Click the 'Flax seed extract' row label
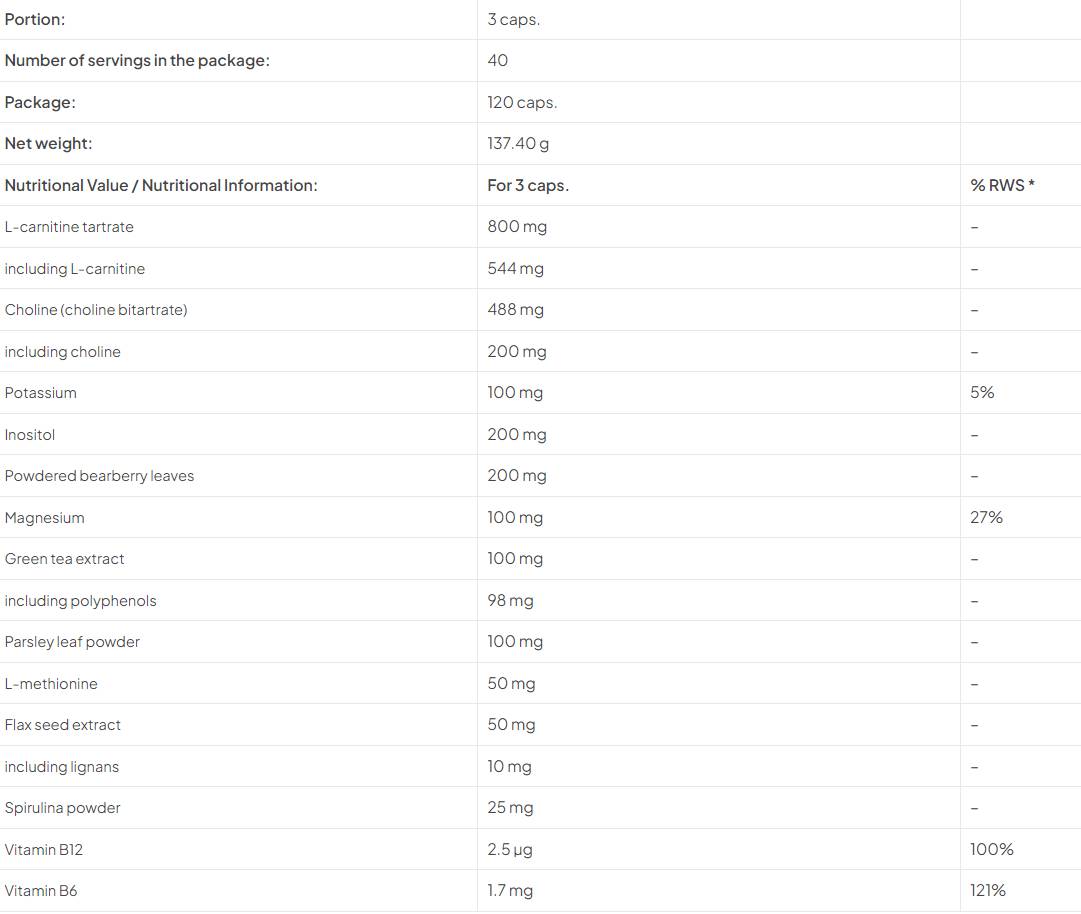 (x=63, y=725)
